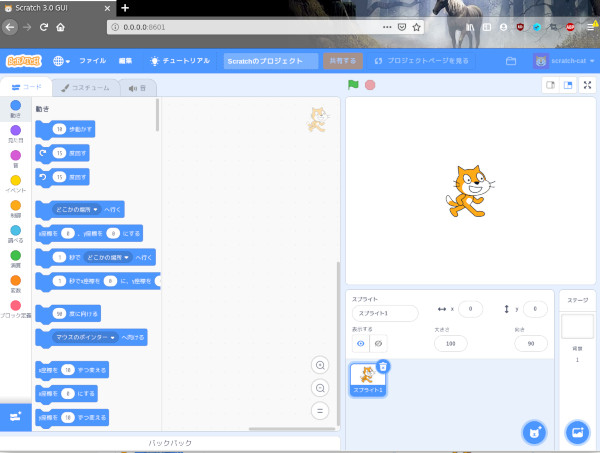Screen dimensions: 600x453
Task: Bookmark this page with the star
Action: click(416, 27)
